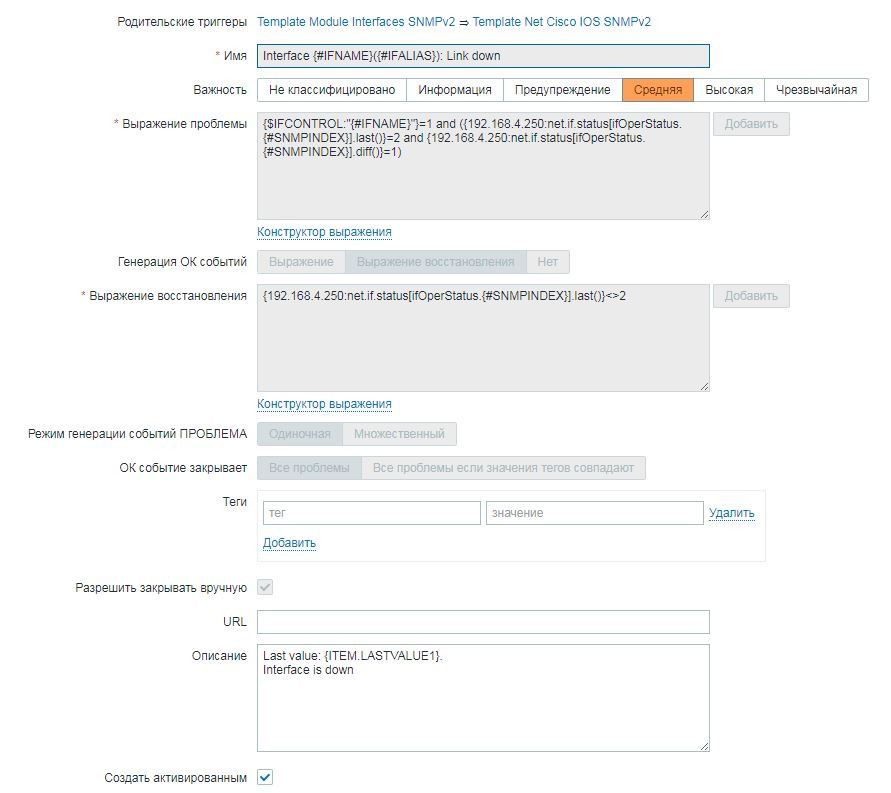Viewport: 891px width, 793px height.
Task: Choose Нет for OK event generation
Action: 547,262
